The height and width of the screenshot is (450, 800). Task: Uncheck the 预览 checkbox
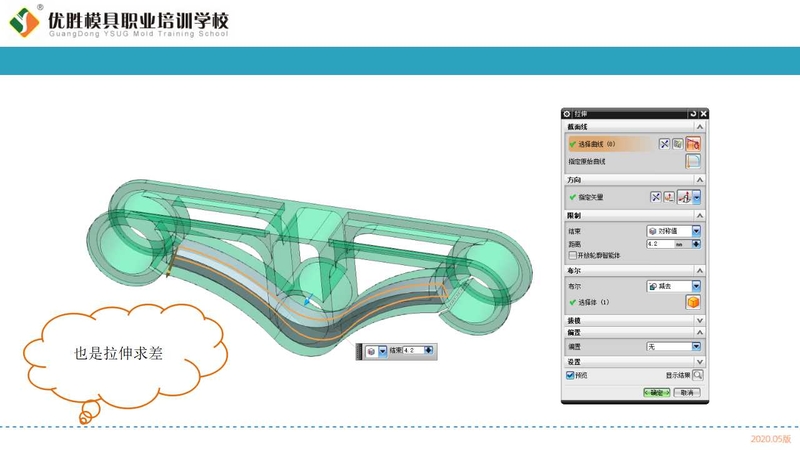click(570, 375)
